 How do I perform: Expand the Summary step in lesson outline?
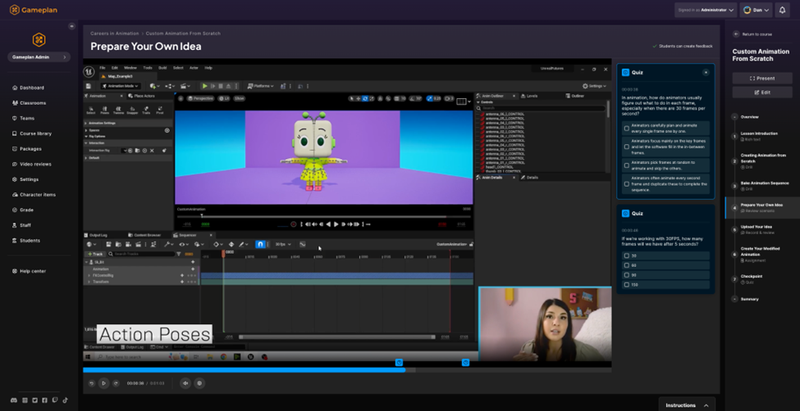pyautogui.click(x=735, y=299)
